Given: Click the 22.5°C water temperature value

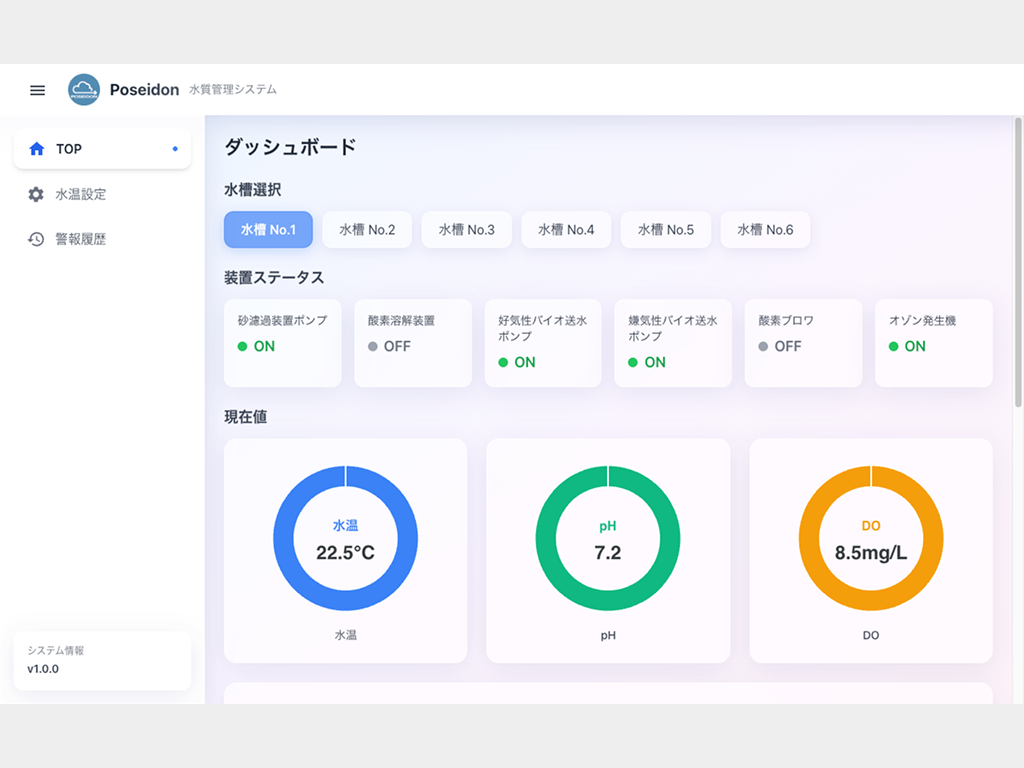Looking at the screenshot, I should click(x=345, y=553).
